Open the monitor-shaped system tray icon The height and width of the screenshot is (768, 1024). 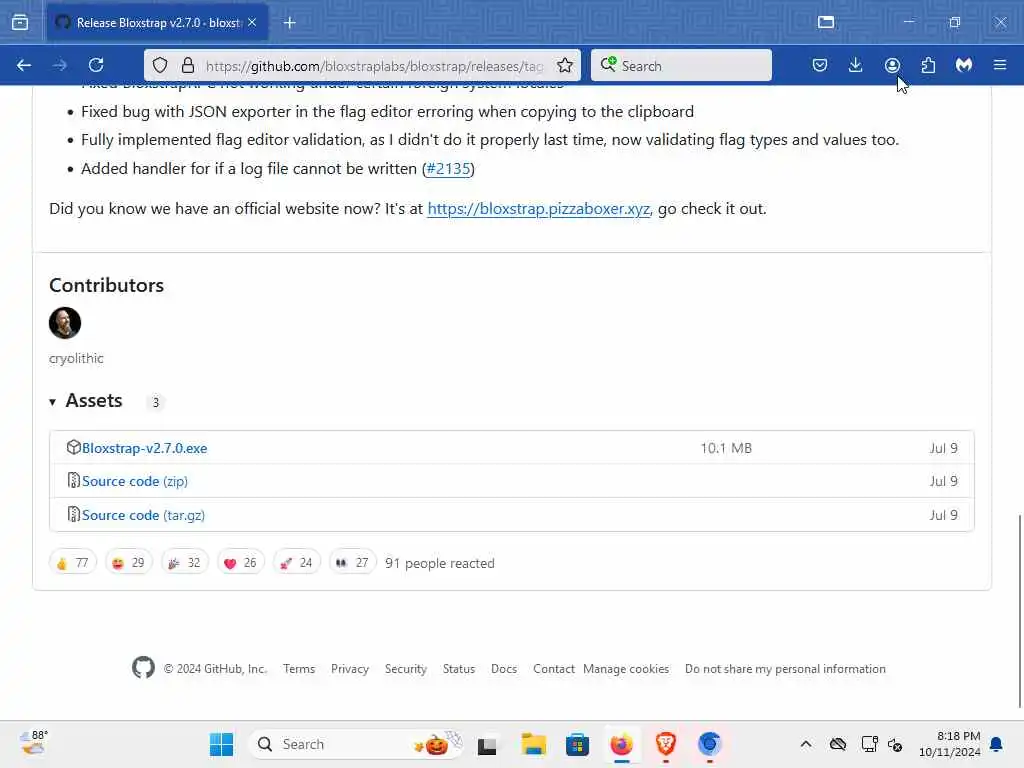point(869,744)
